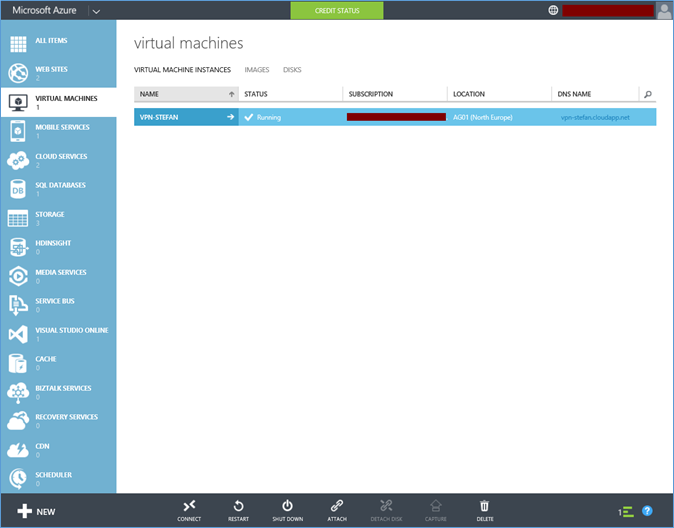Click the Location column header

pos(499,94)
